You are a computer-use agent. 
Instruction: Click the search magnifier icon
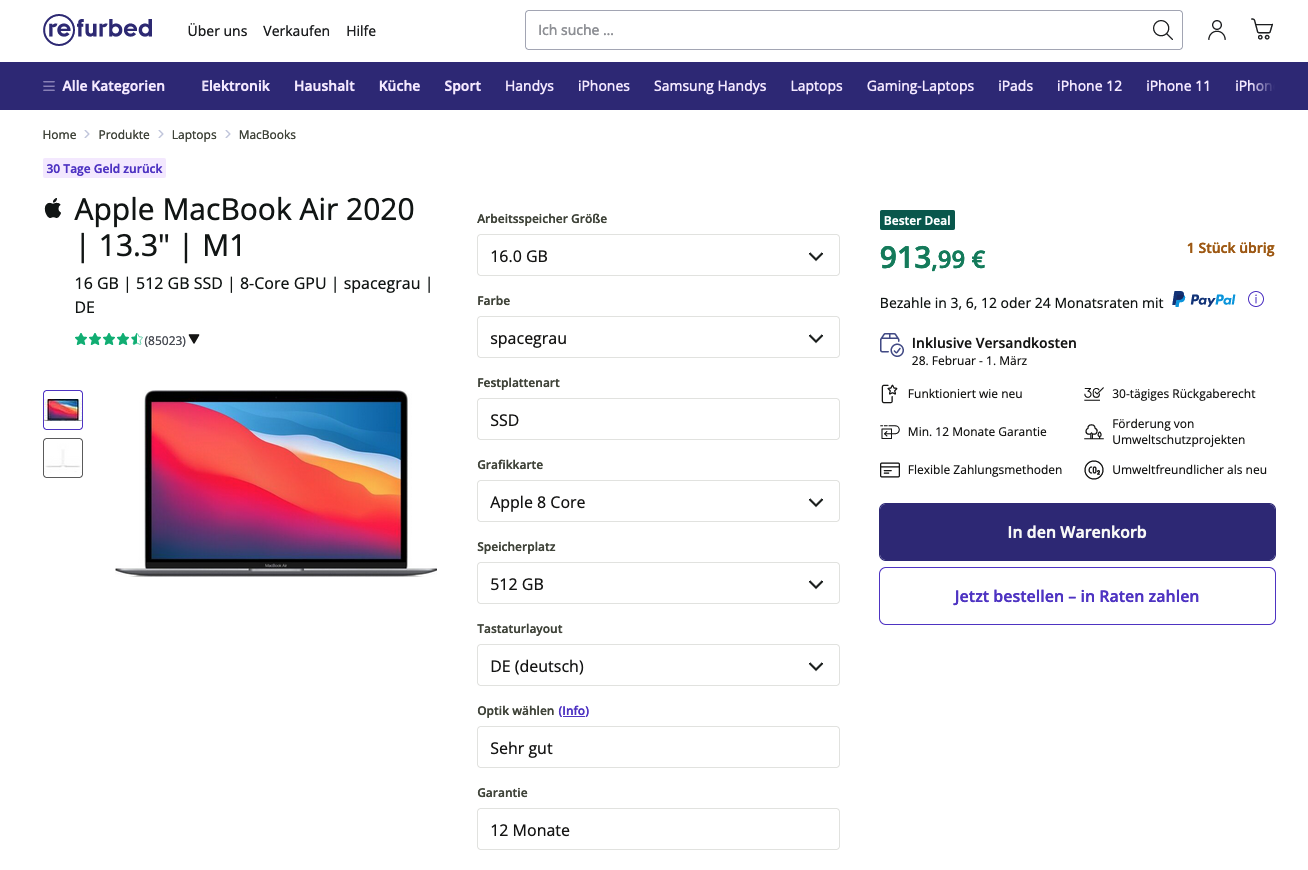click(1162, 30)
